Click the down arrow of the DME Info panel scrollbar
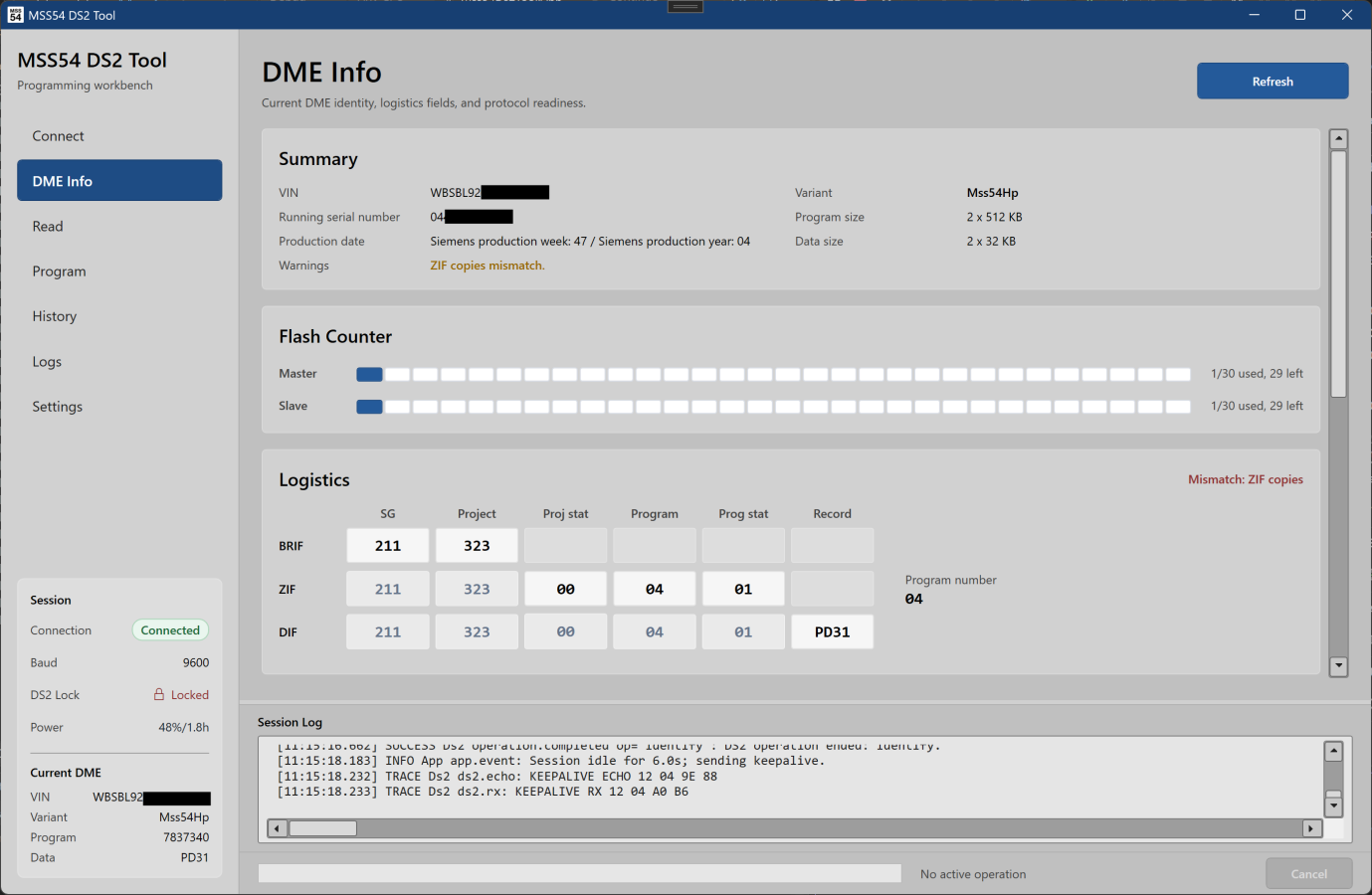Viewport: 1372px width, 895px height. click(x=1338, y=666)
